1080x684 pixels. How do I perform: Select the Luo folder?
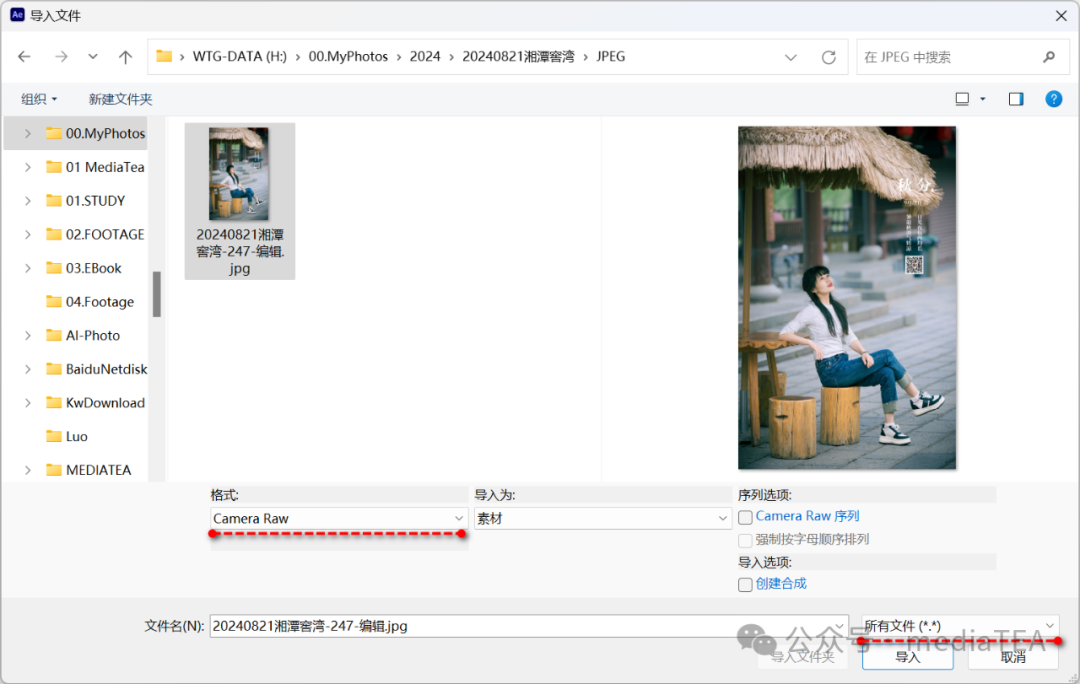pyautogui.click(x=67, y=437)
